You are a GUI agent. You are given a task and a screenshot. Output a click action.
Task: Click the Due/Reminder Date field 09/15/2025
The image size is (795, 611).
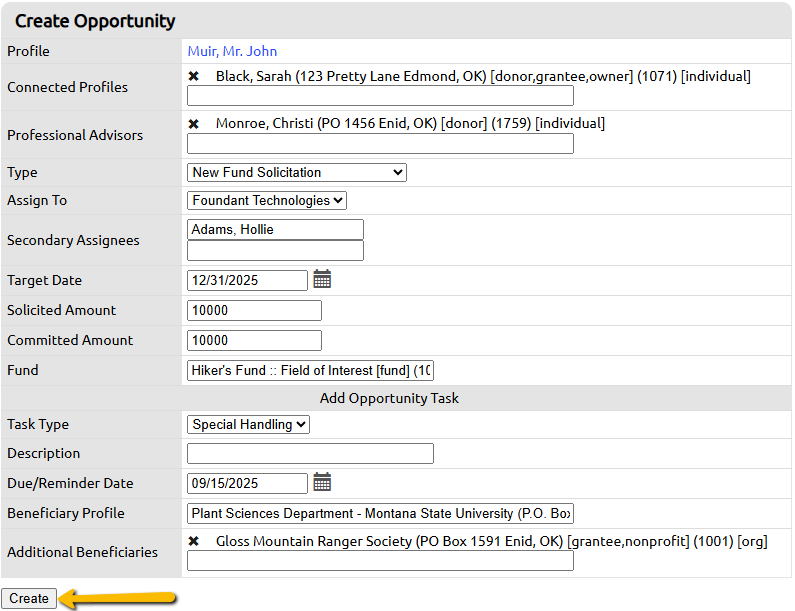247,483
